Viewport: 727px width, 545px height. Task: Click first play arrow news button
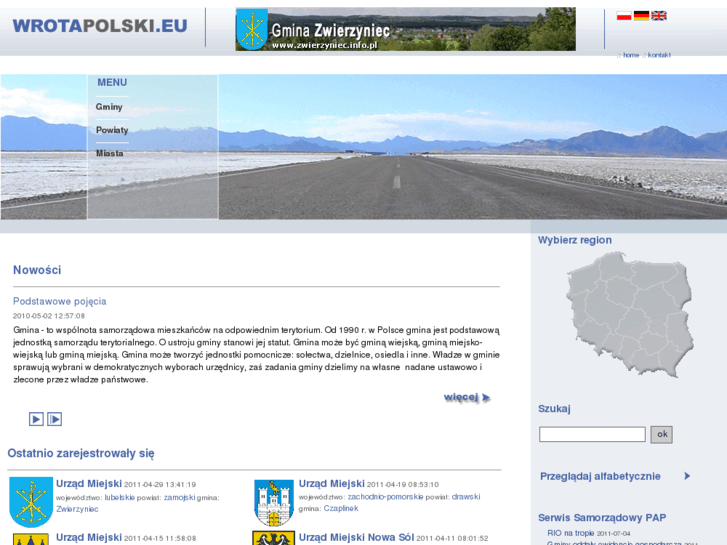tap(36, 419)
